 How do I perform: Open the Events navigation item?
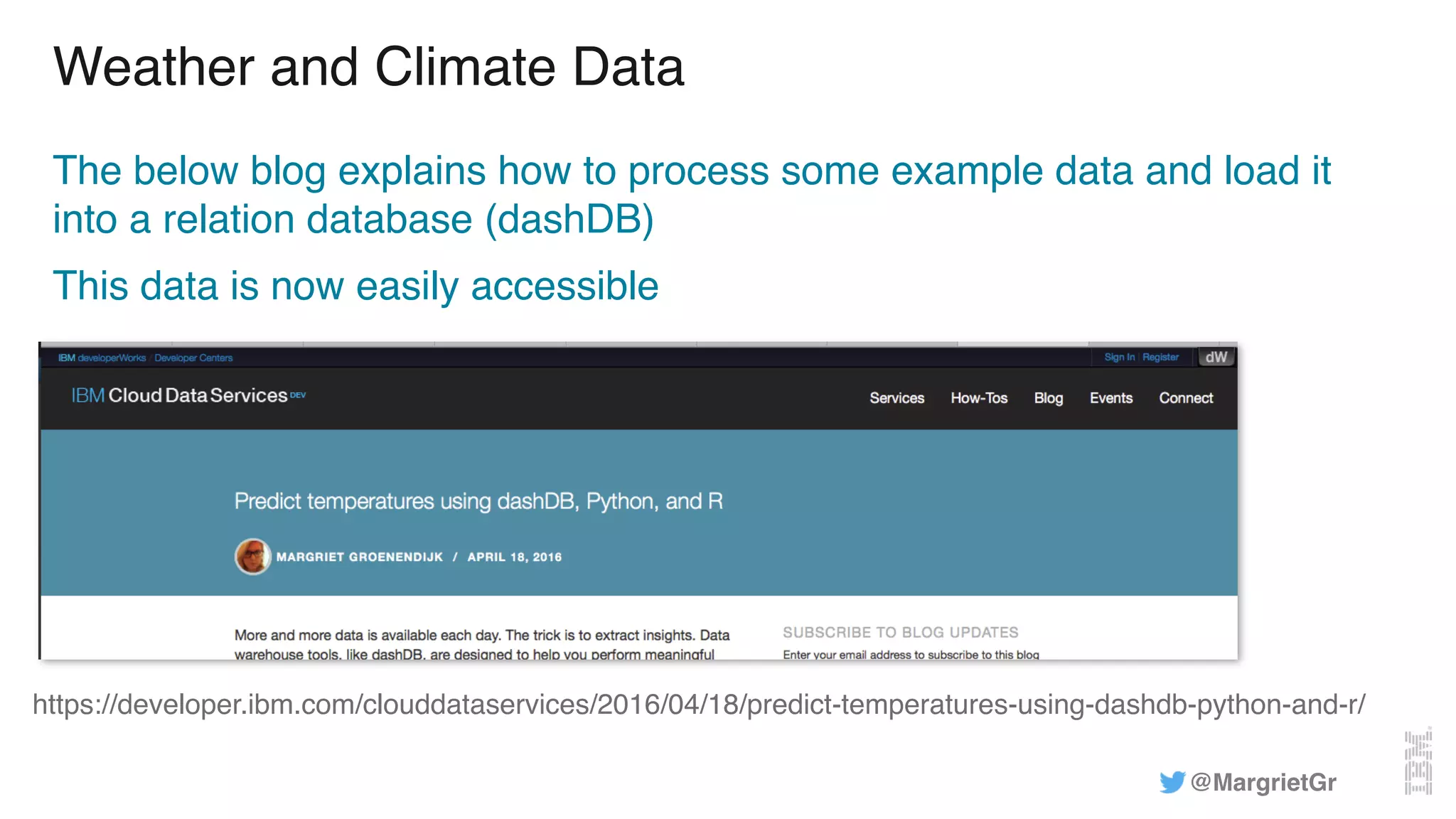[1111, 398]
